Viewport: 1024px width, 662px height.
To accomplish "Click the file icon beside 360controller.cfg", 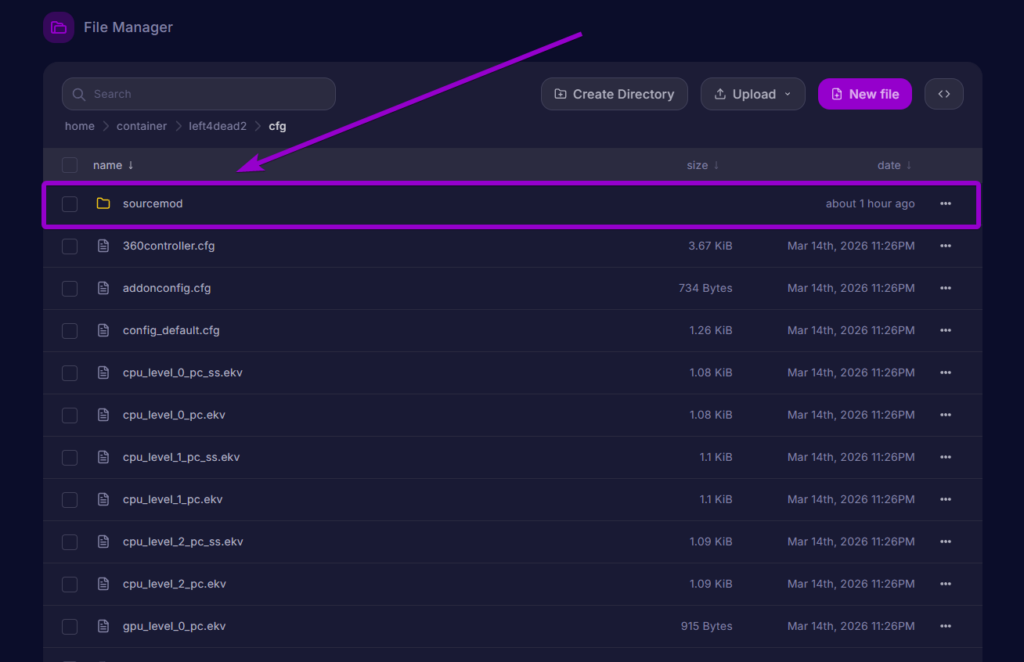I will (x=103, y=245).
